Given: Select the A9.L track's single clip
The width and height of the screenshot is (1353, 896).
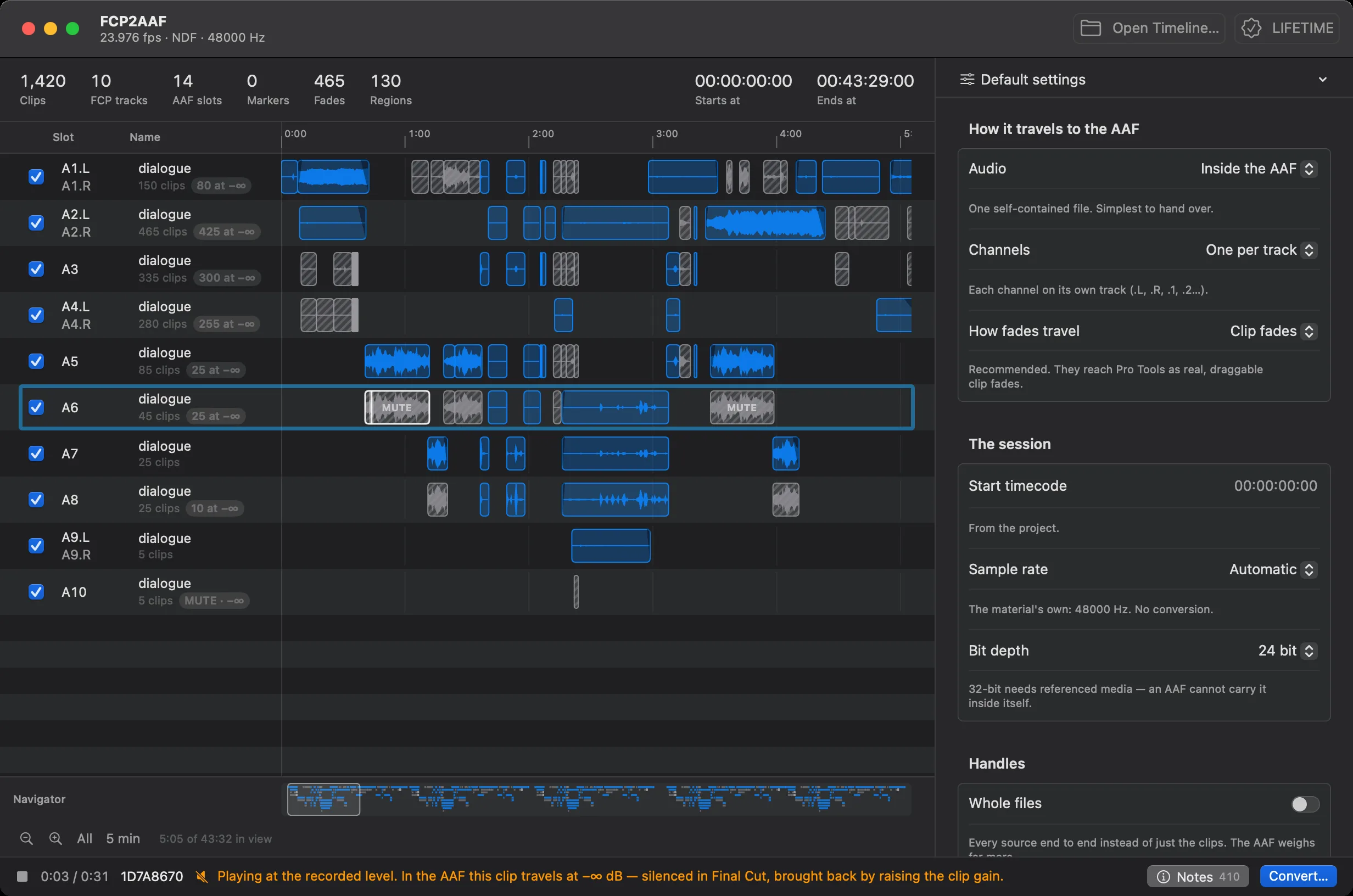Looking at the screenshot, I should [x=611, y=546].
